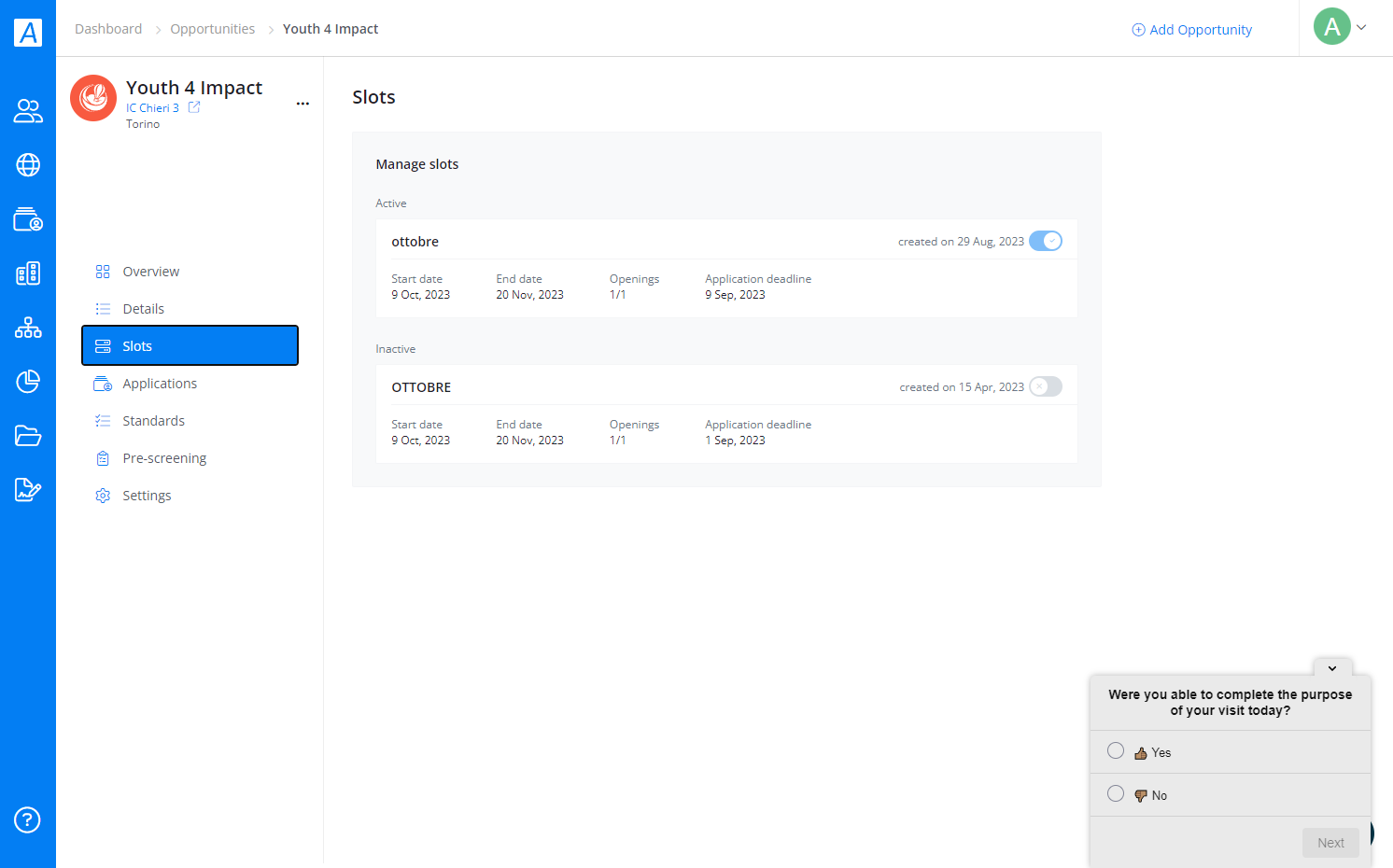Image resolution: width=1393 pixels, height=868 pixels.
Task: Click the Youth 4 Impact organization logo
Action: point(93,98)
